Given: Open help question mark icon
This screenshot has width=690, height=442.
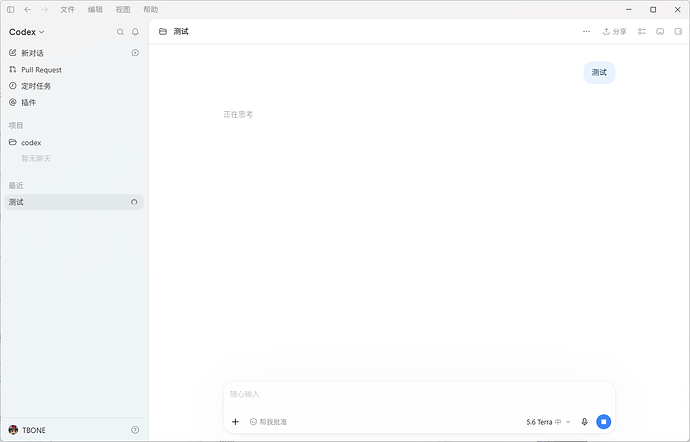Looking at the screenshot, I should 135,430.
